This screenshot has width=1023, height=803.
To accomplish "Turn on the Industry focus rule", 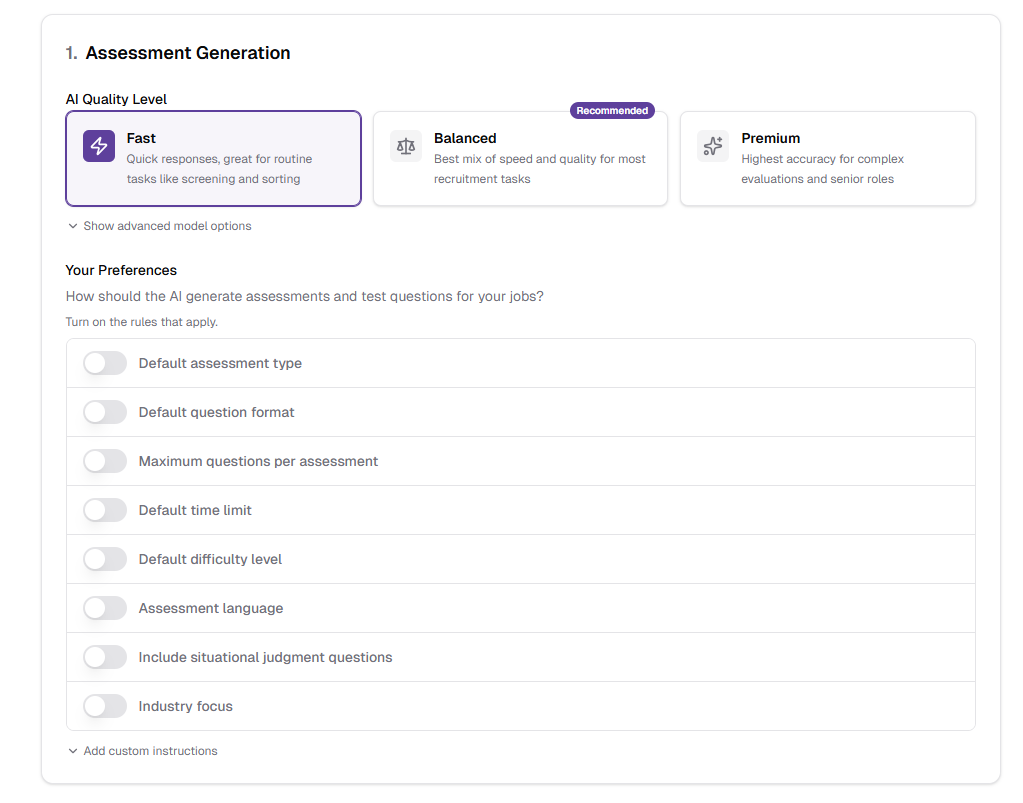I will click(104, 705).
